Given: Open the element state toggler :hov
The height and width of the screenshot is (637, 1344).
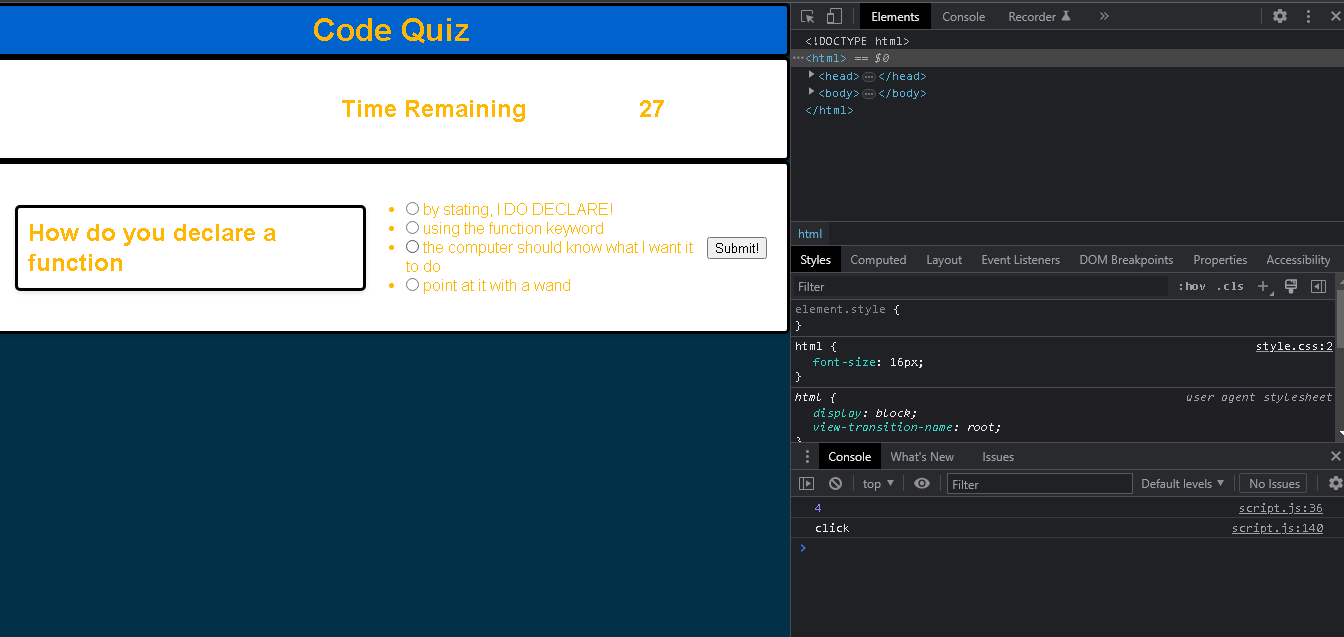Looking at the screenshot, I should tap(1191, 286).
